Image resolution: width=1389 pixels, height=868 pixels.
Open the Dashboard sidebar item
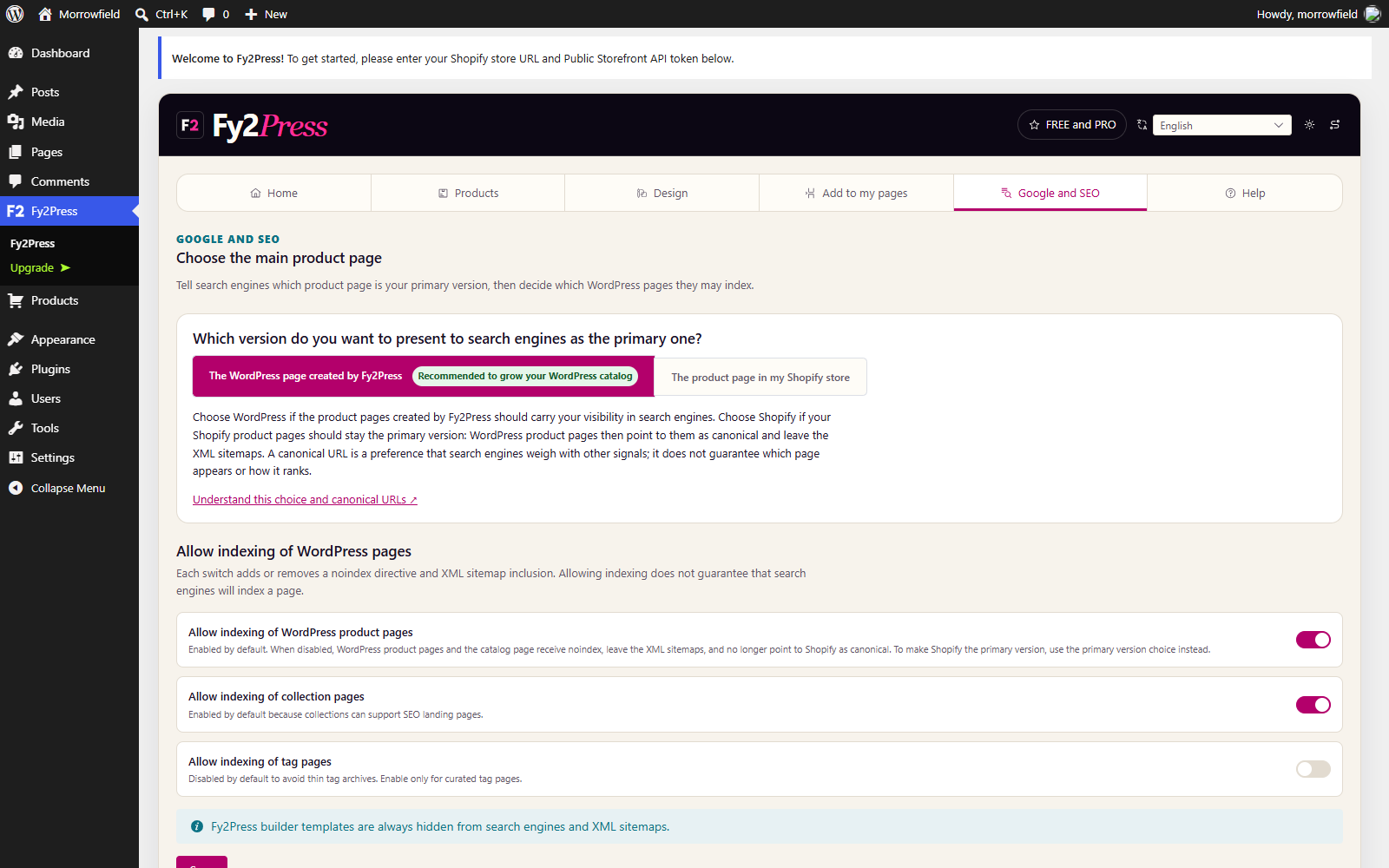69,53
